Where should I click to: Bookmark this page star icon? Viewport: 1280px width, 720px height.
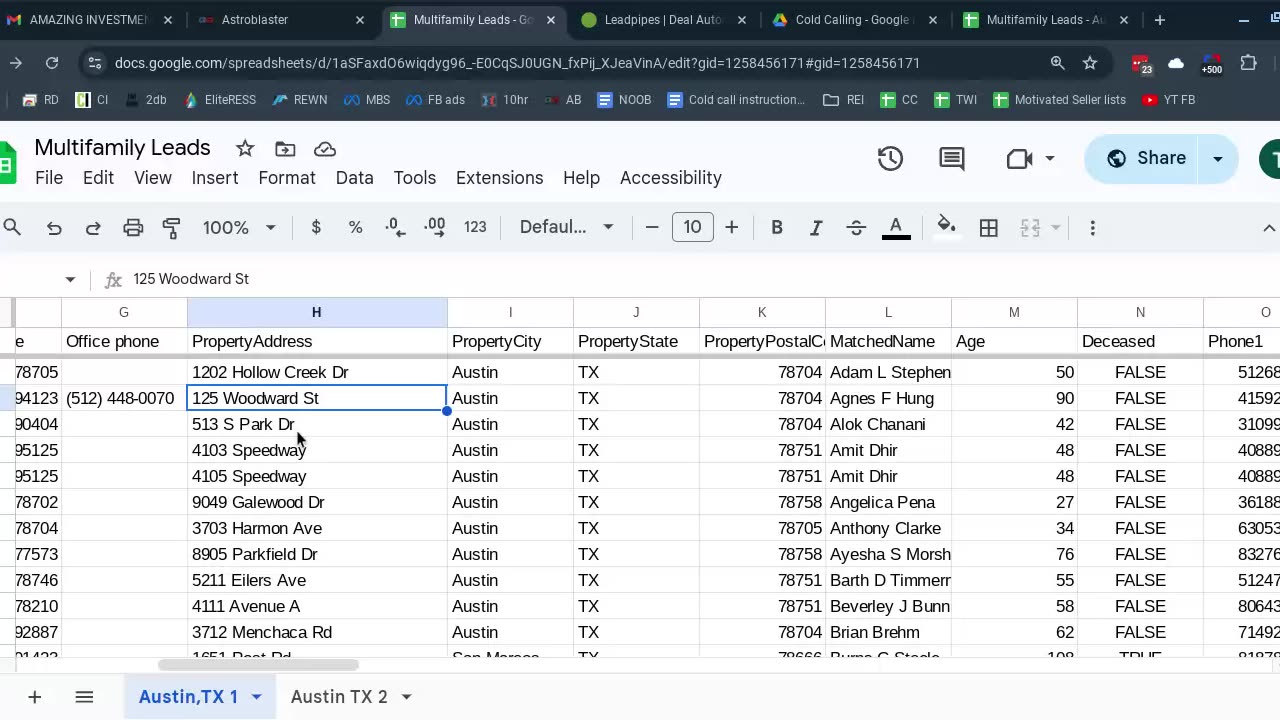1090,63
